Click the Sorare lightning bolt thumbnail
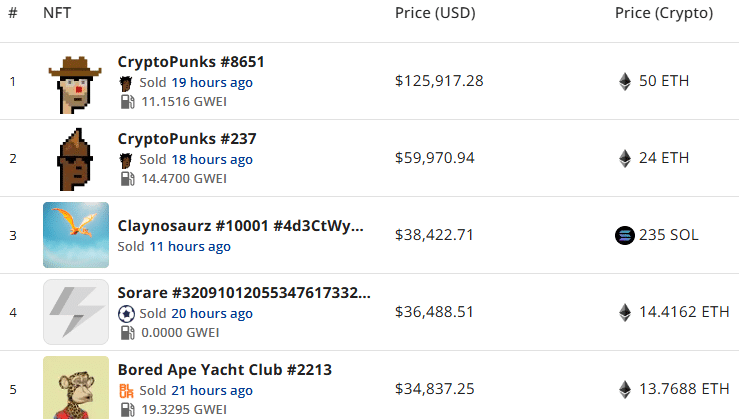Viewport: 739px width, 419px height. (76, 312)
